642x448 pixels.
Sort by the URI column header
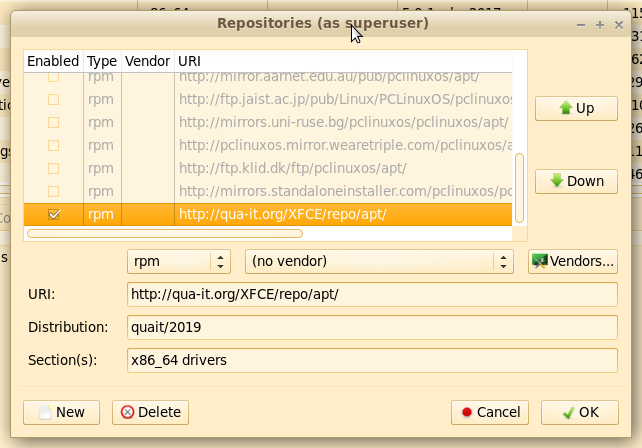click(340, 61)
